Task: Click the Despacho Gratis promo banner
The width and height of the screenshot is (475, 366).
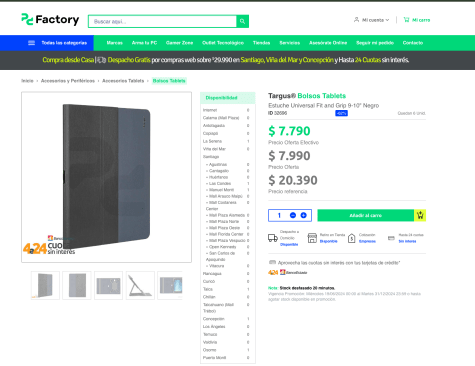Action: click(225, 60)
